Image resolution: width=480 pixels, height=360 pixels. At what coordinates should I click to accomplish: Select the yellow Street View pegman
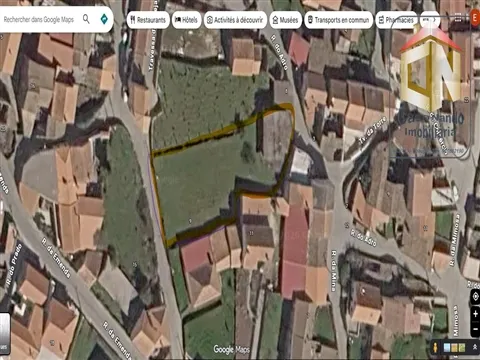(435, 348)
